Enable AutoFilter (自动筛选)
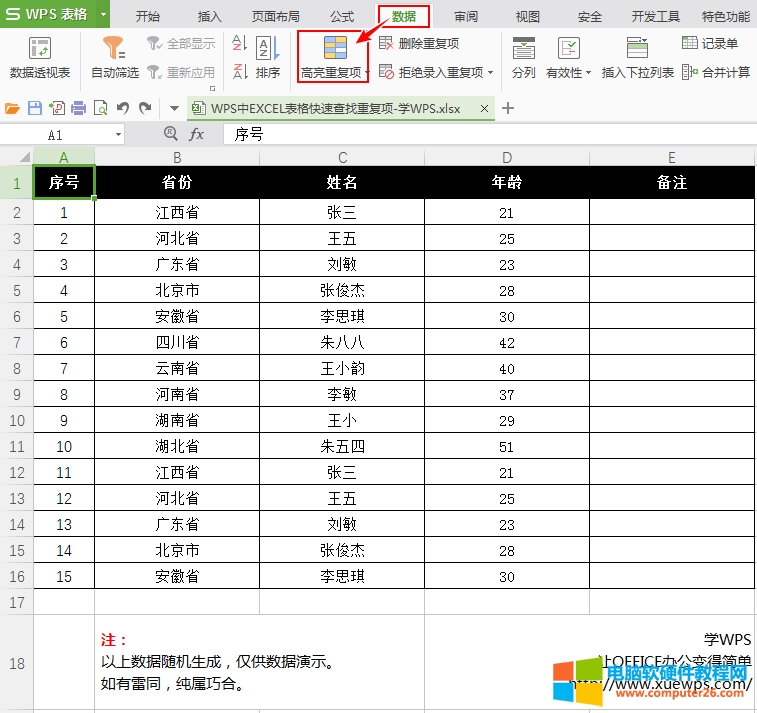The width and height of the screenshot is (757, 713). click(115, 58)
